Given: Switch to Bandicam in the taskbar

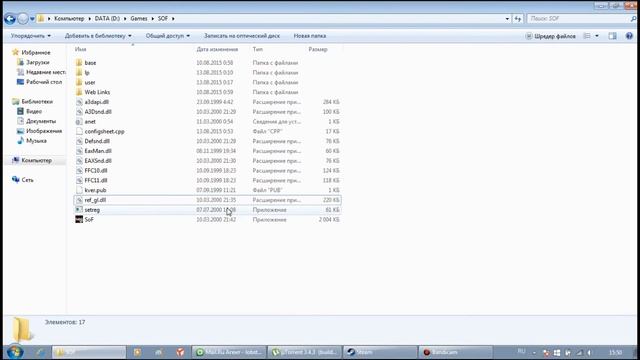Looking at the screenshot, I should click(456, 352).
